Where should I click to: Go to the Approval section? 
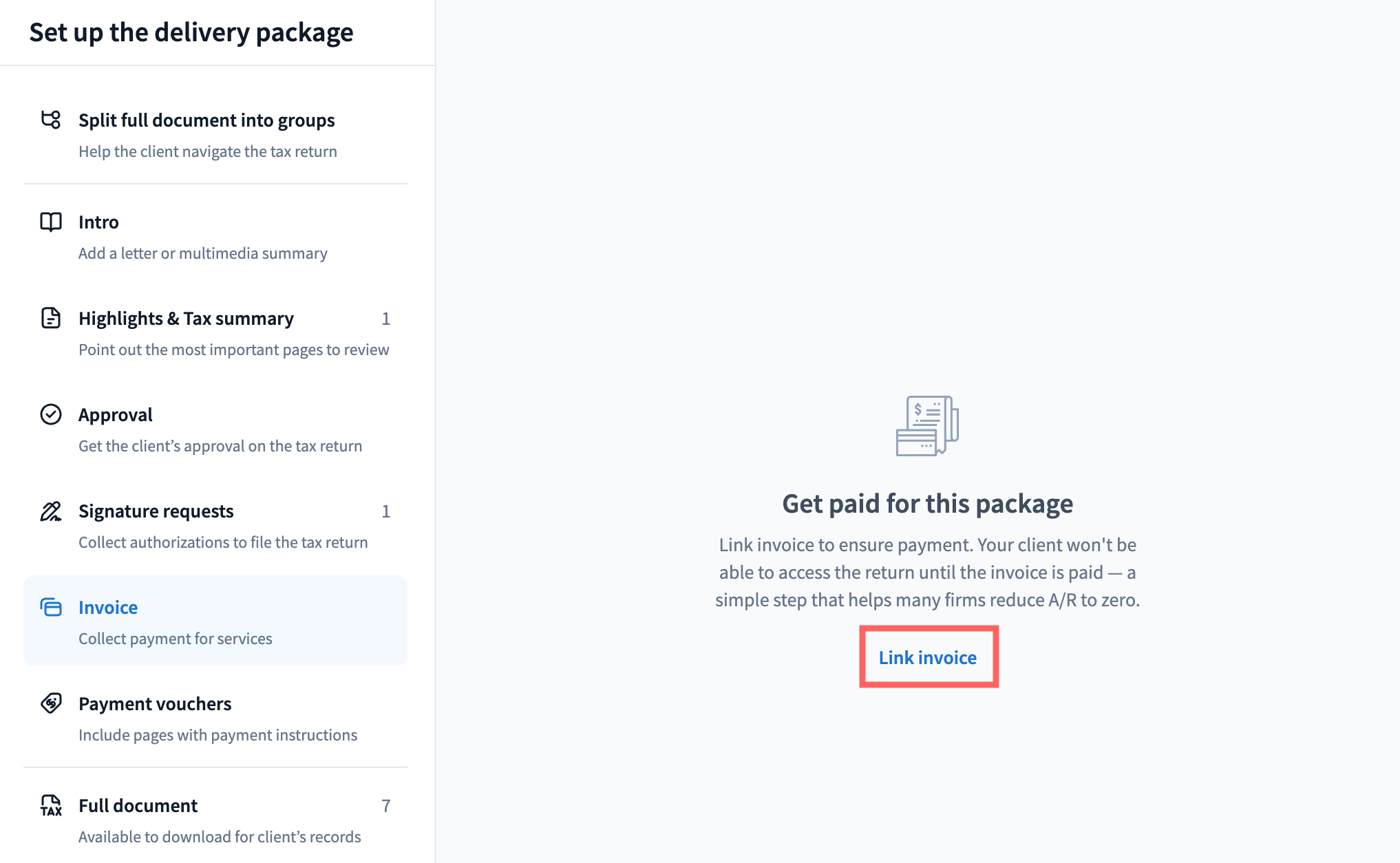(x=215, y=429)
